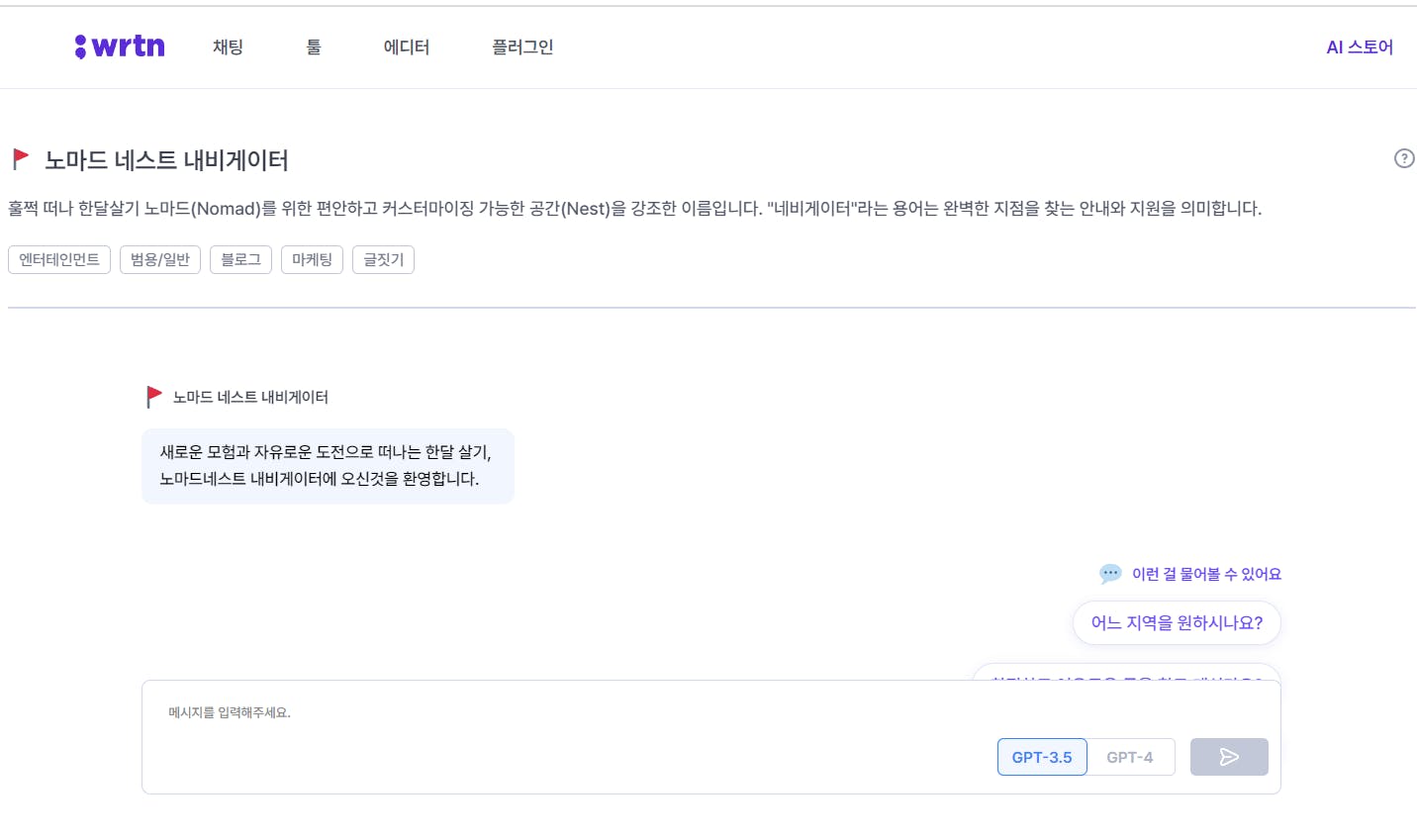Click the help question mark icon
Screen dimensions: 1417x840
(1403, 158)
